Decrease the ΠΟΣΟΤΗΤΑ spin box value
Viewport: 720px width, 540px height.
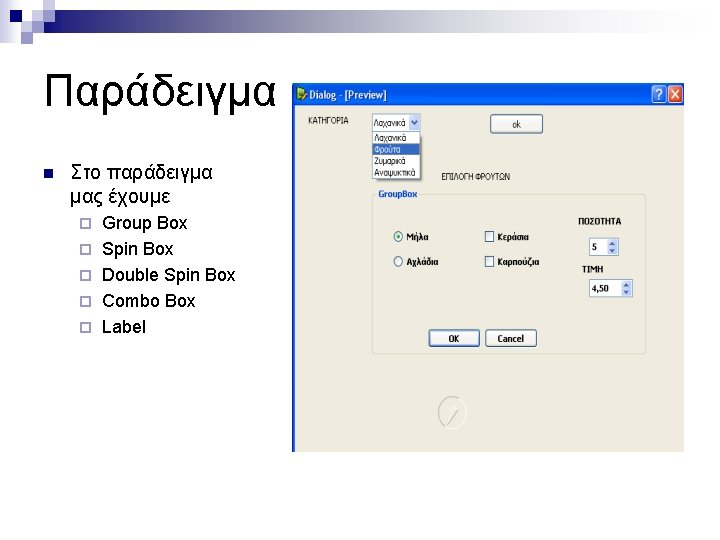click(x=612, y=251)
